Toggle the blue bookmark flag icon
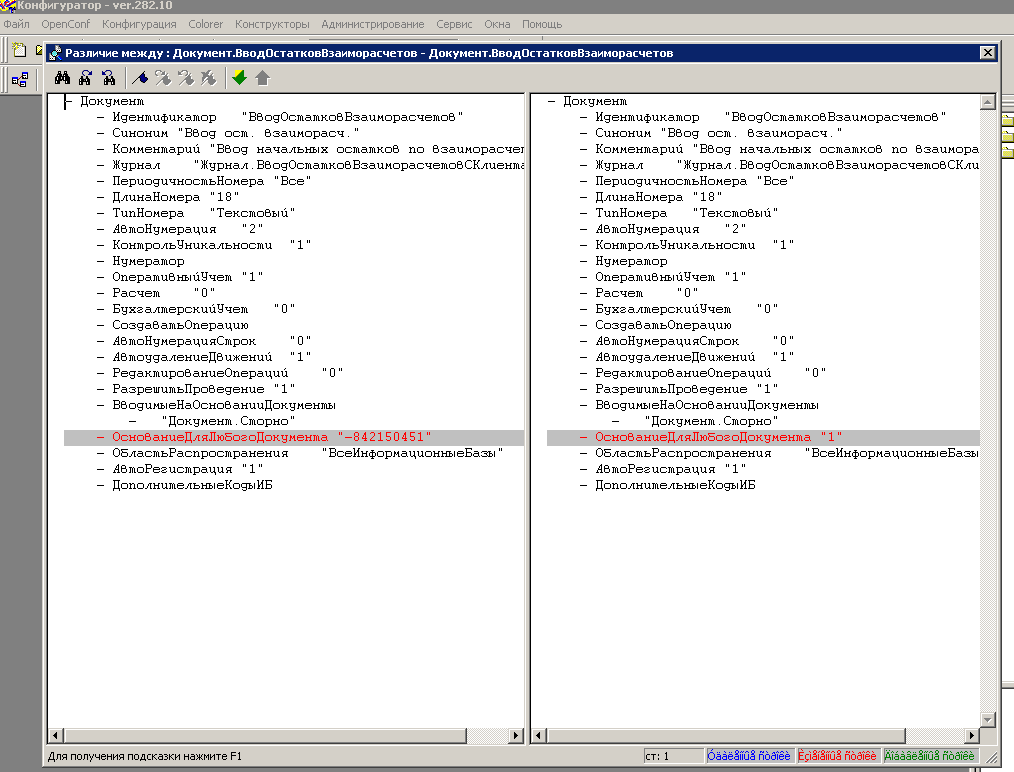This screenshot has width=1014, height=772. click(x=141, y=77)
